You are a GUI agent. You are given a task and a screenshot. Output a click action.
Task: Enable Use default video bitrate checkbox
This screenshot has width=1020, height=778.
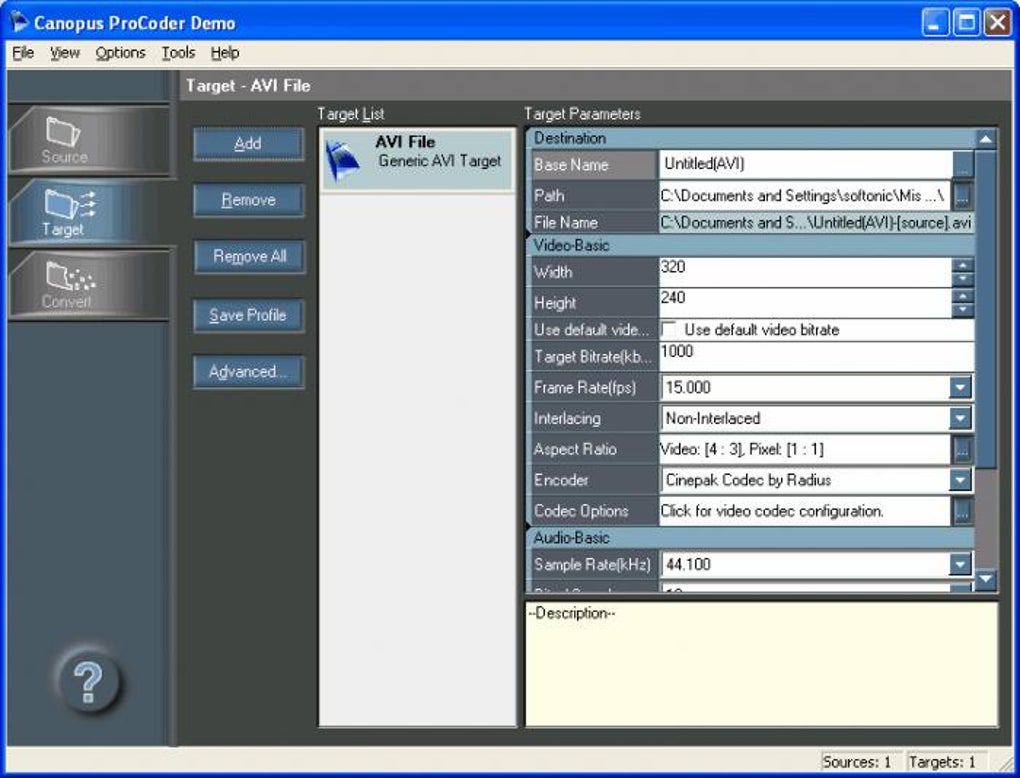(x=668, y=329)
